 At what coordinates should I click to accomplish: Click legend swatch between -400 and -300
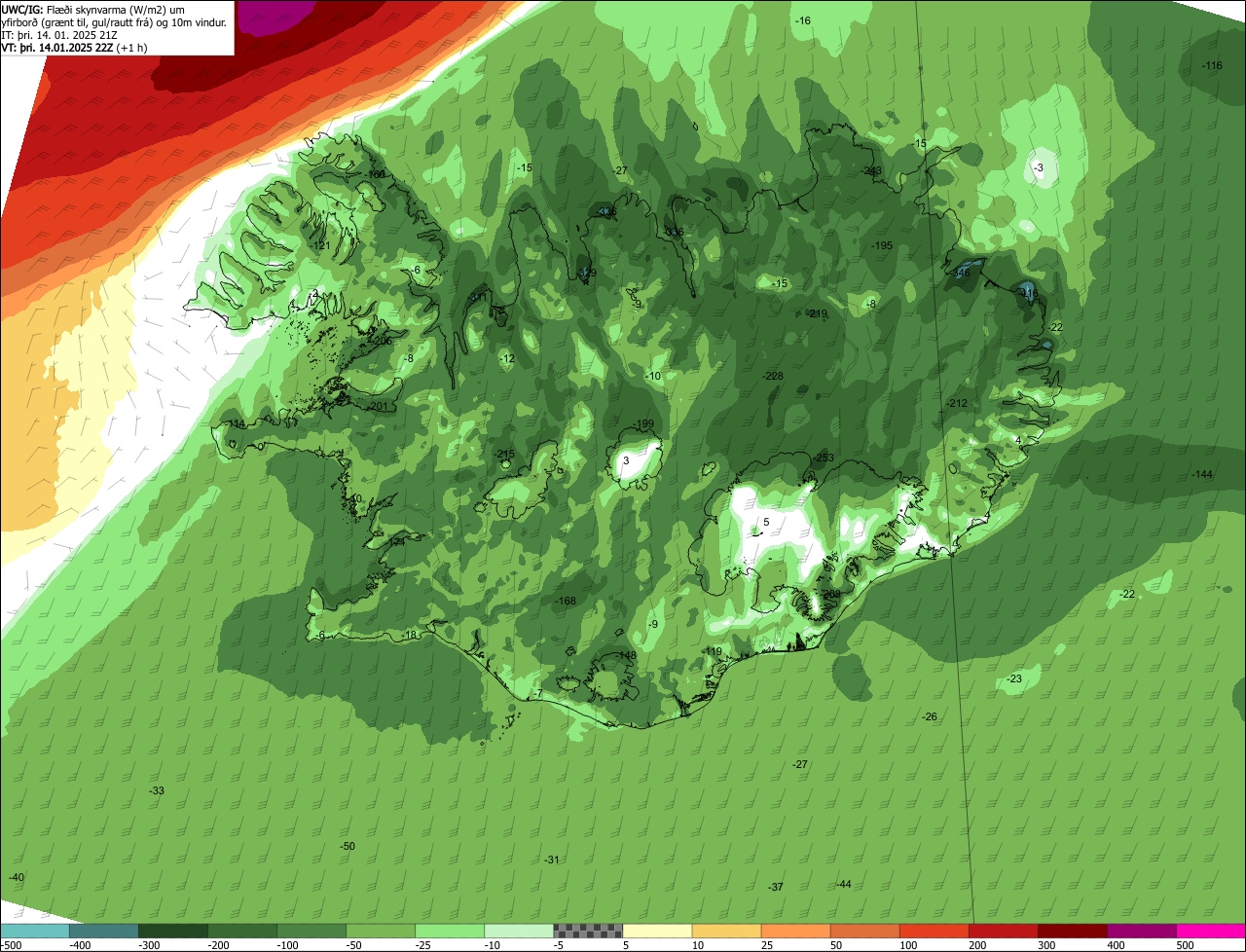point(103,931)
